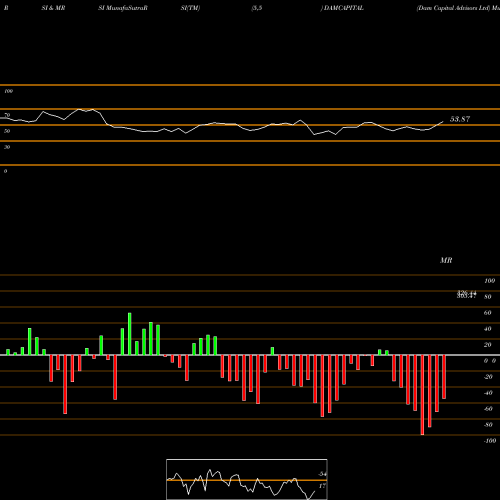Click the 60 label on MR axis
The width and height of the screenshot is (500, 500).
coord(488,313)
